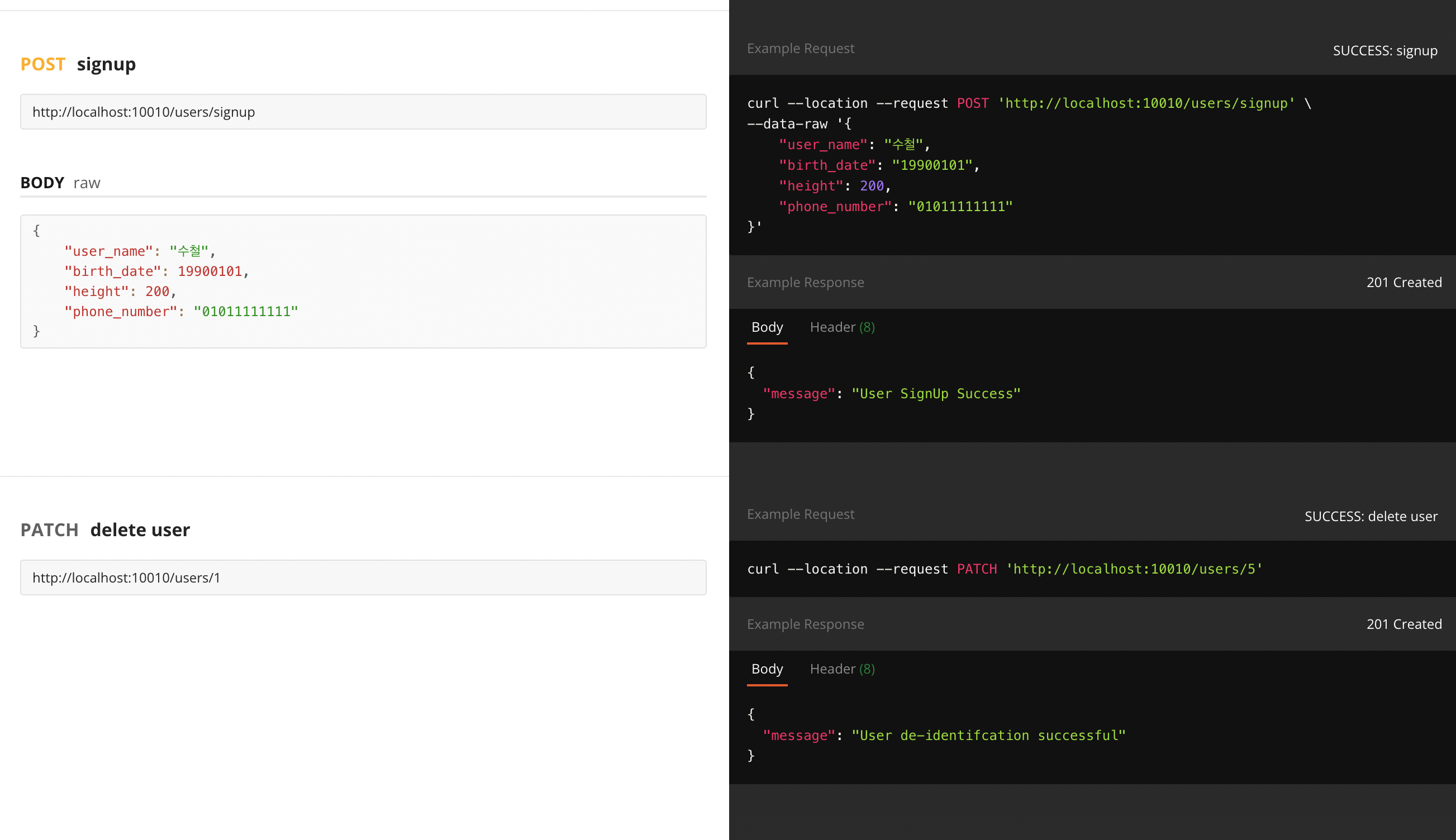Click the SUCCESS: signup example label

pos(1385,51)
